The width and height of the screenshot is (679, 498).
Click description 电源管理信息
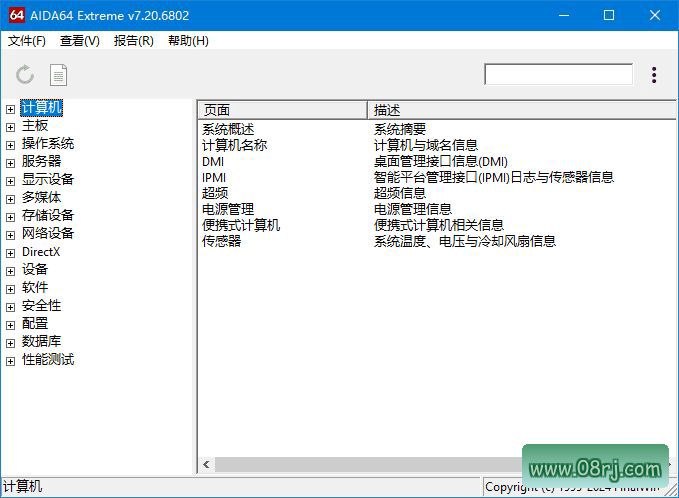(x=413, y=209)
